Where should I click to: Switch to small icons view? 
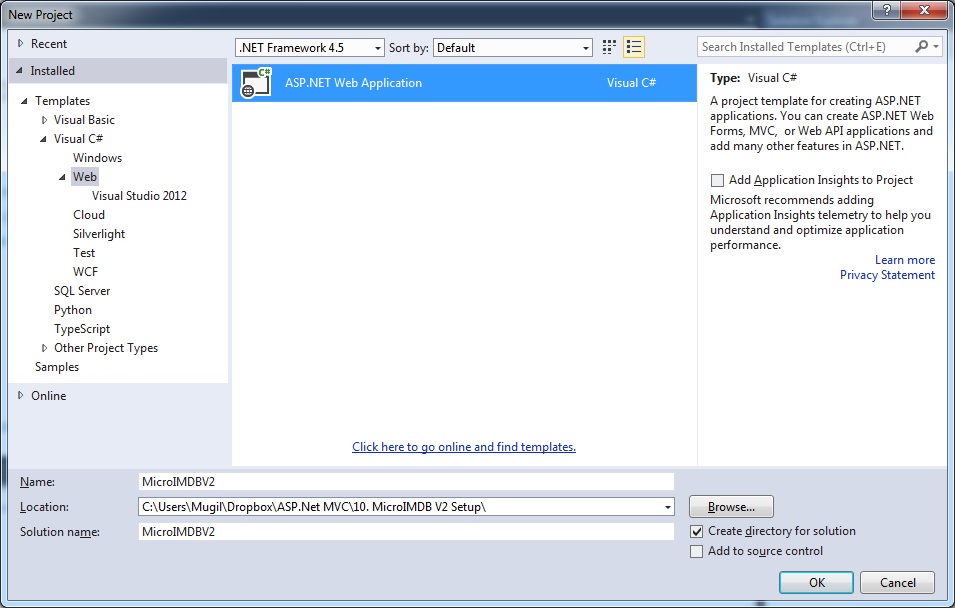pyautogui.click(x=608, y=47)
